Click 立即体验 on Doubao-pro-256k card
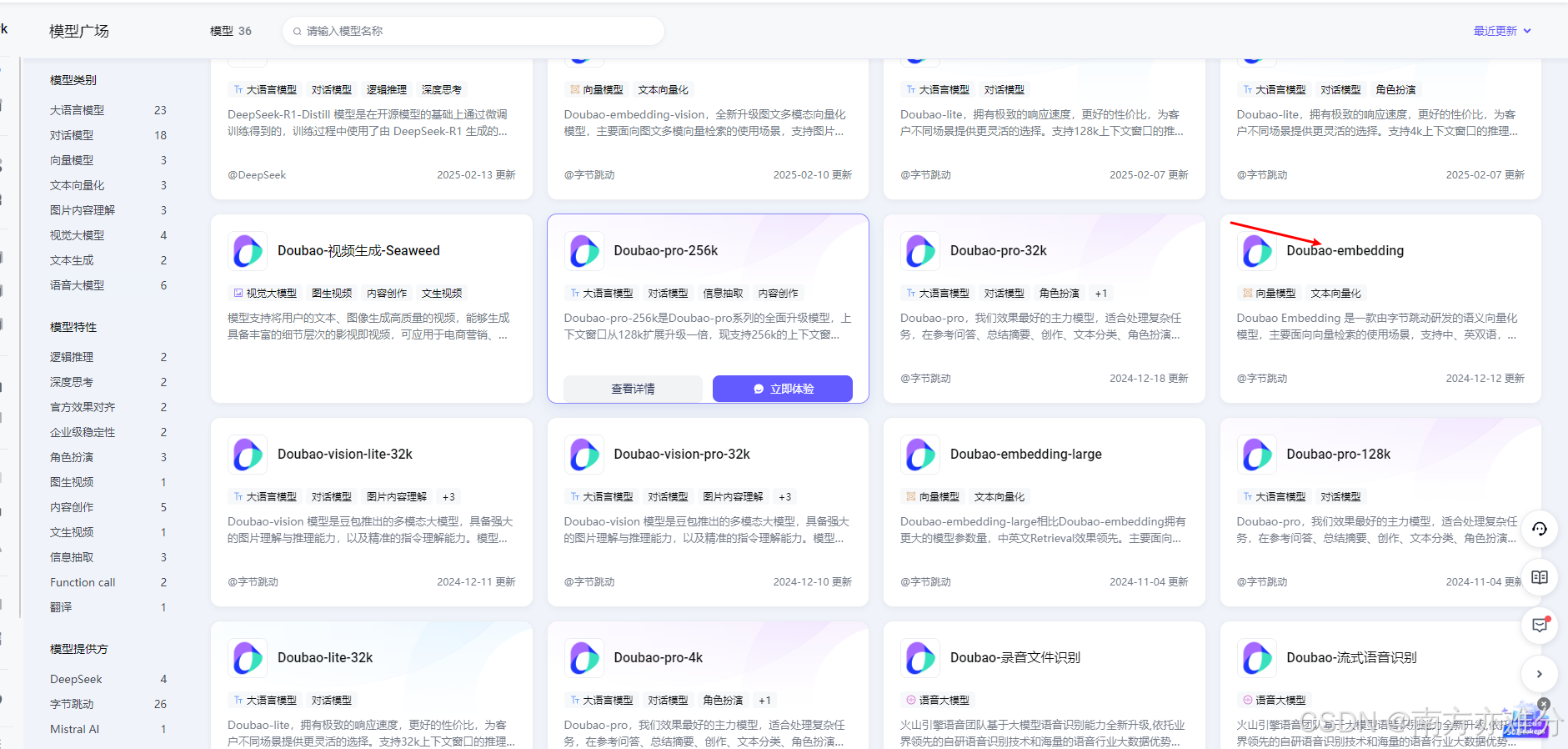1568x749 pixels. [x=783, y=389]
